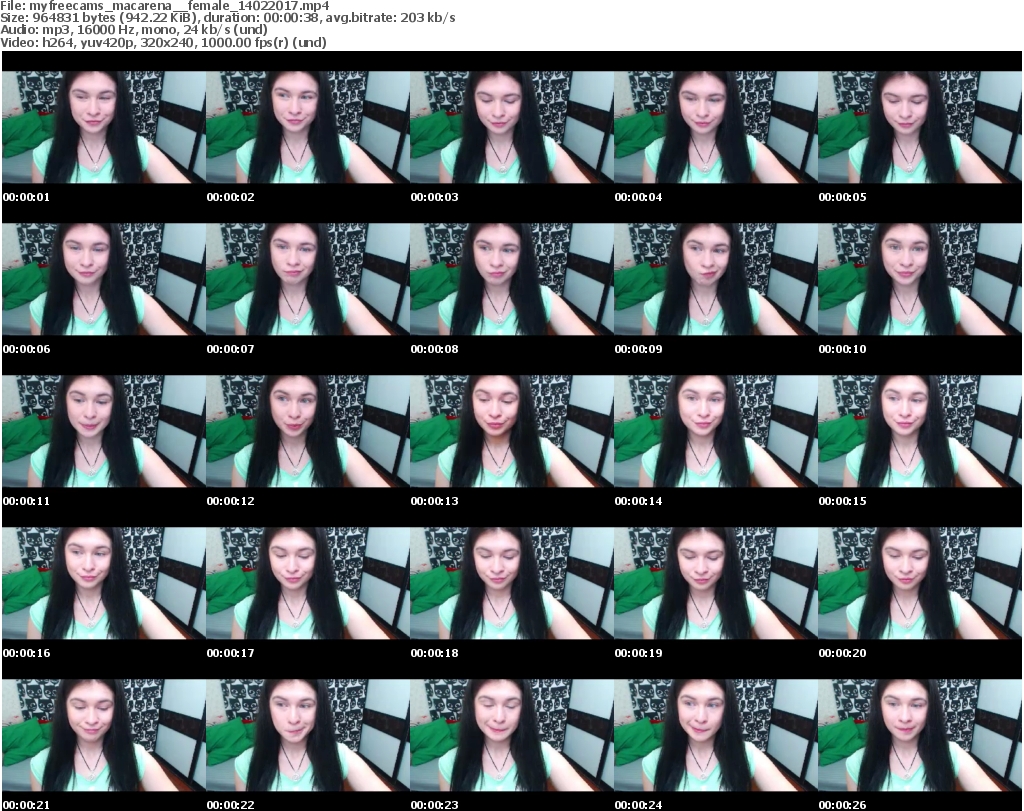Select the frame for 00:00:09
The image size is (1024, 811).
tap(716, 279)
